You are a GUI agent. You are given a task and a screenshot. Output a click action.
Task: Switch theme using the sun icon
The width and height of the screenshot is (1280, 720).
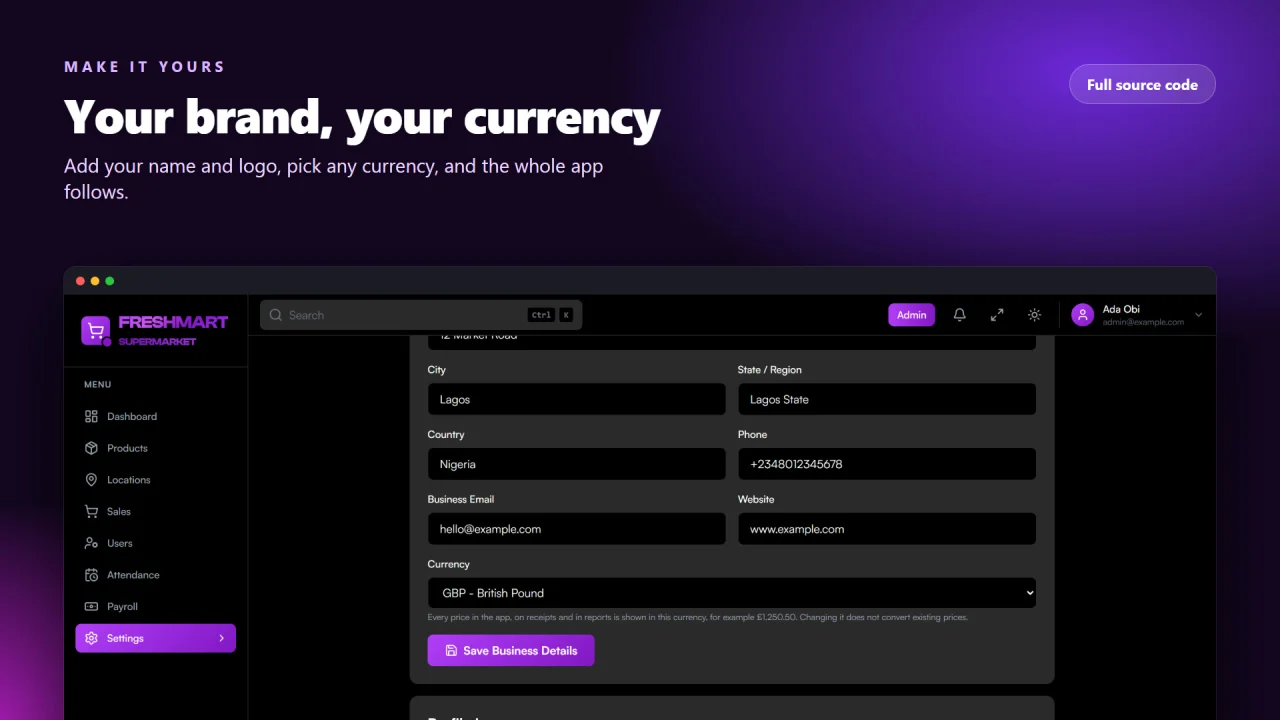click(x=1035, y=315)
